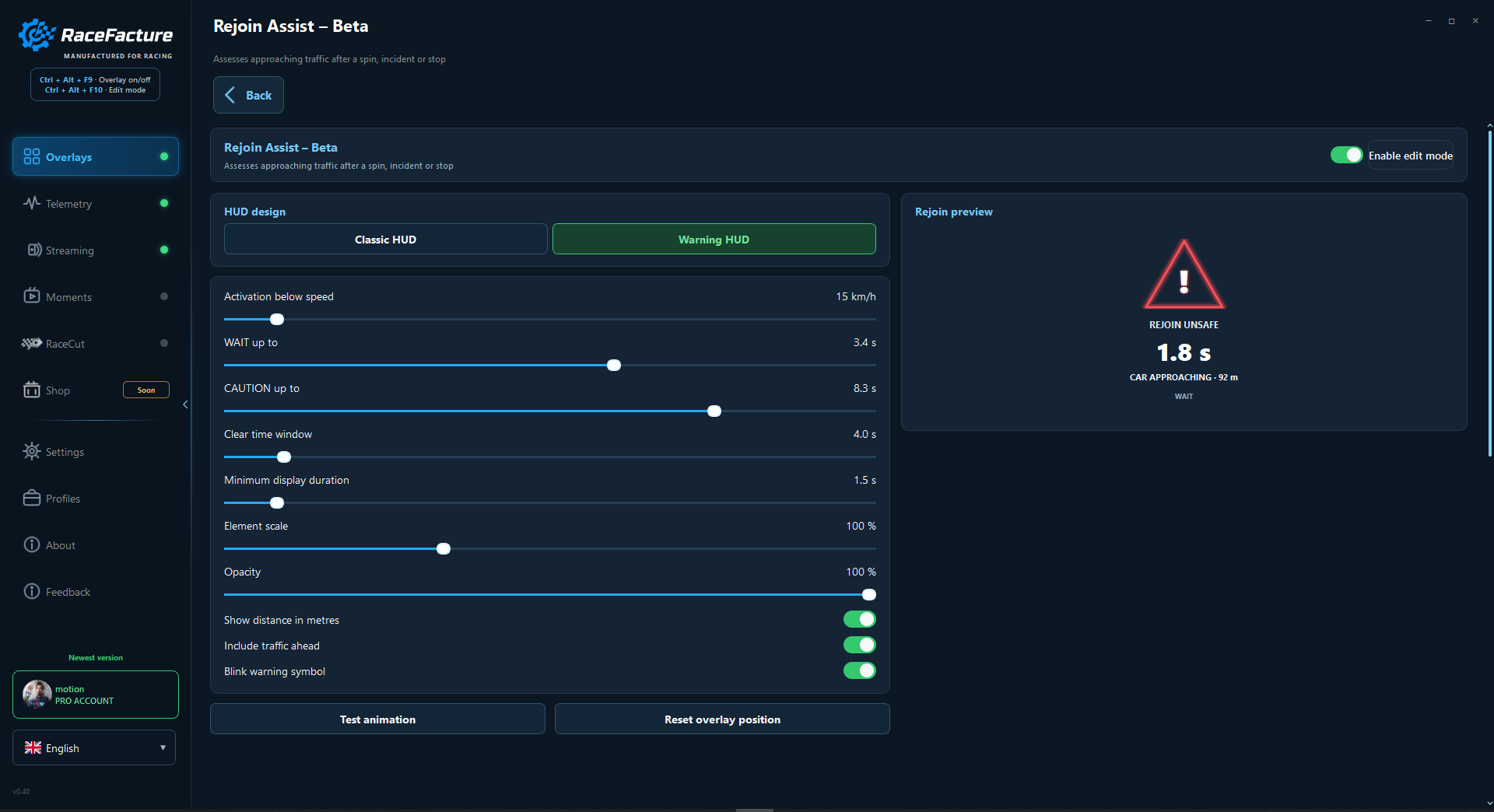
Task: Adjust the Activation below speed slider handle
Action: coord(277,319)
